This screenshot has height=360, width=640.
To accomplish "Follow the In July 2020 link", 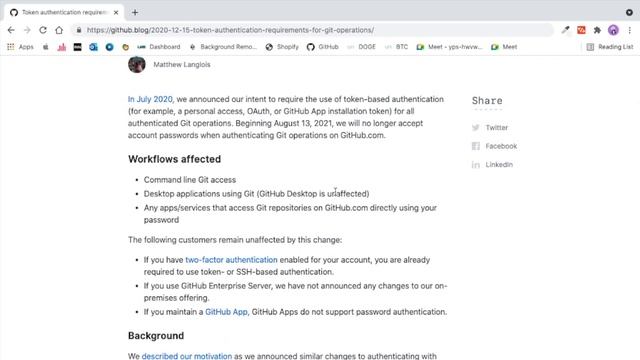I will pyautogui.click(x=150, y=99).
